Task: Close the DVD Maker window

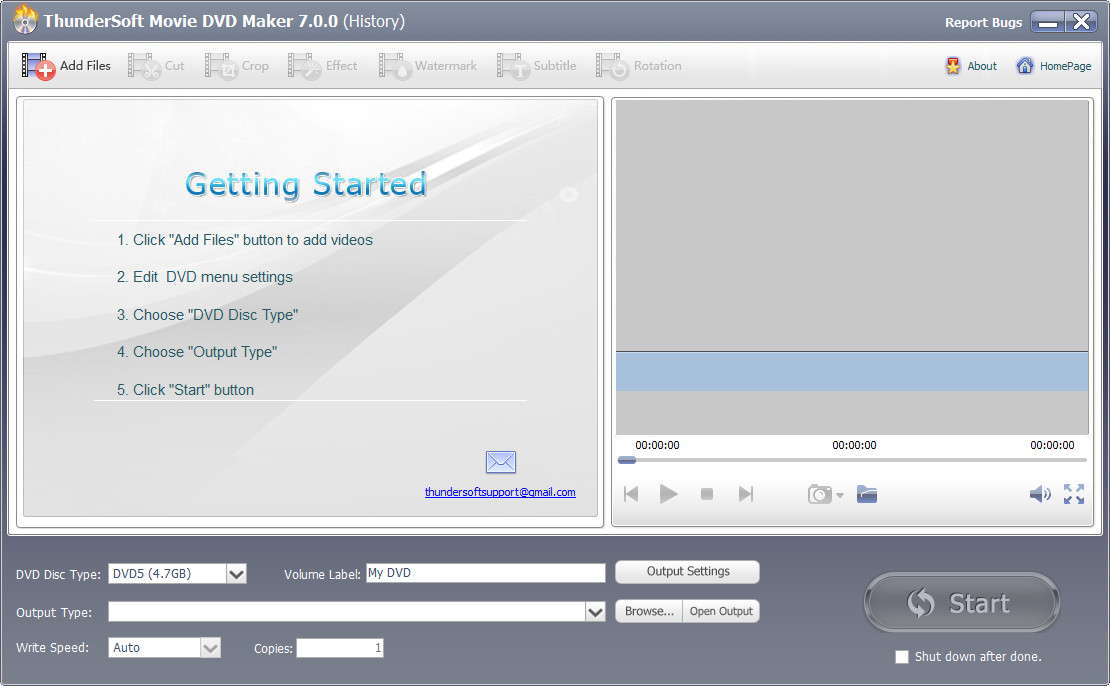Action: coord(1082,22)
